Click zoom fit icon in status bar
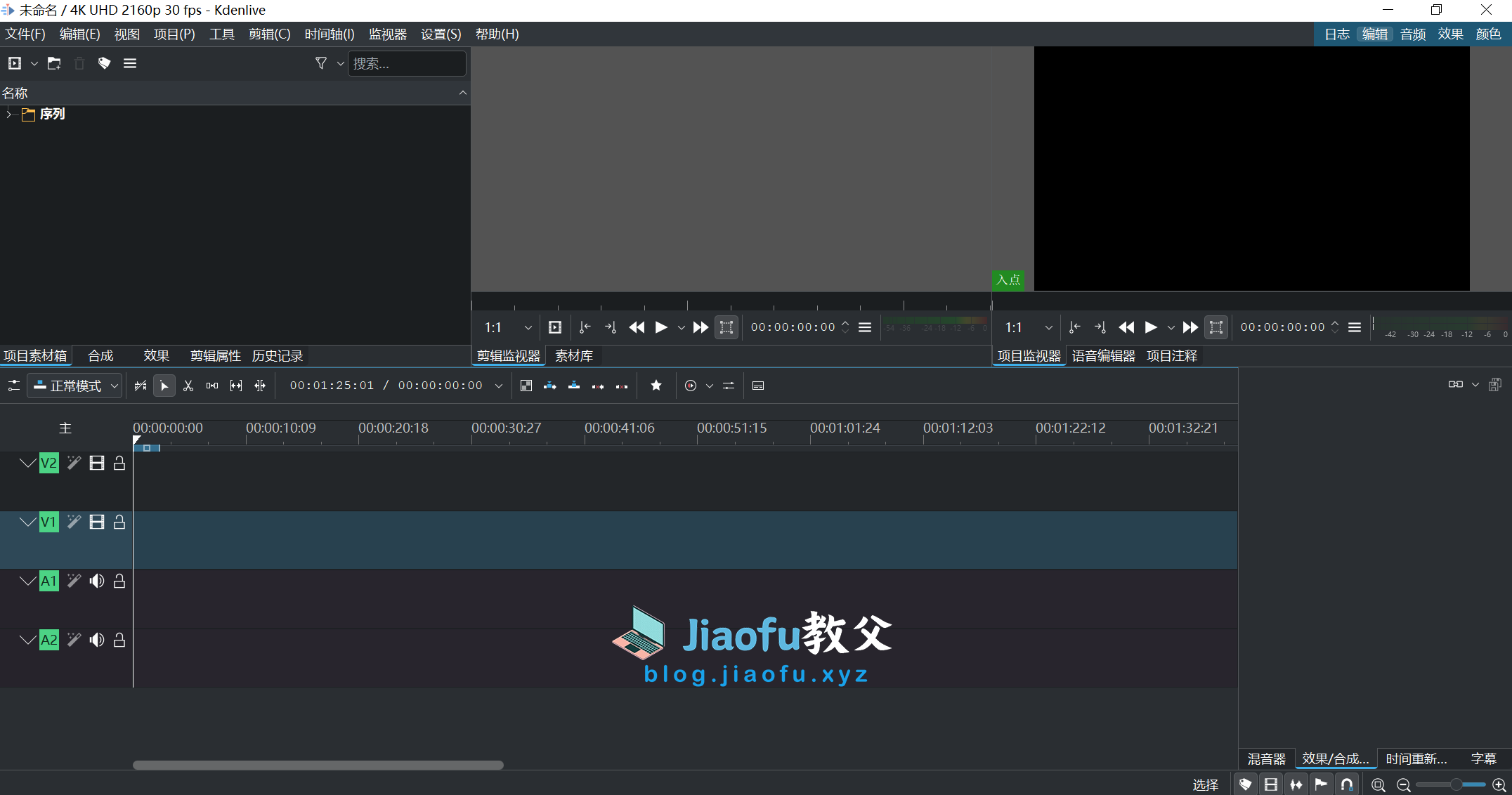 coord(1379,784)
